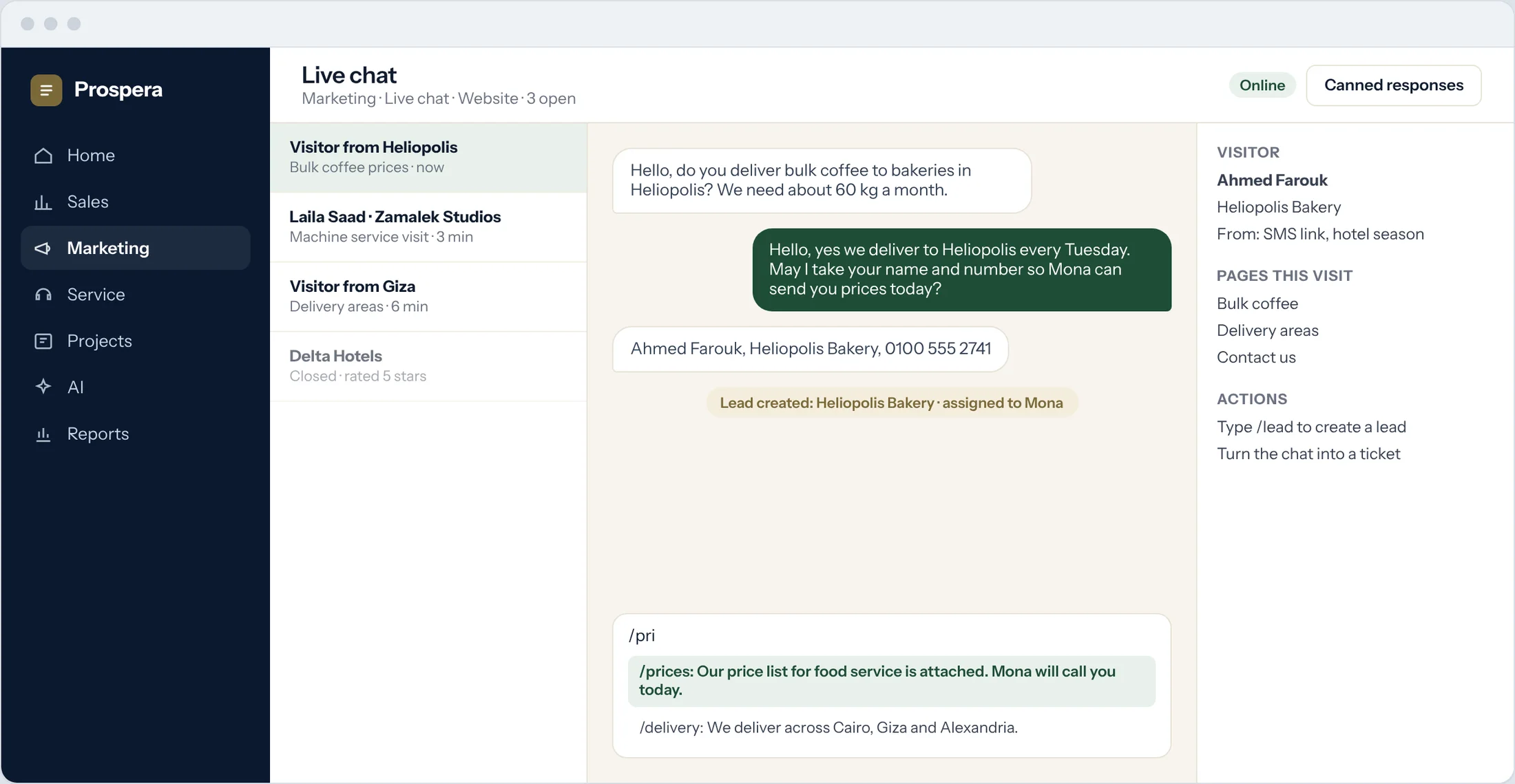Click the ACTIONS heading

pyautogui.click(x=1251, y=399)
